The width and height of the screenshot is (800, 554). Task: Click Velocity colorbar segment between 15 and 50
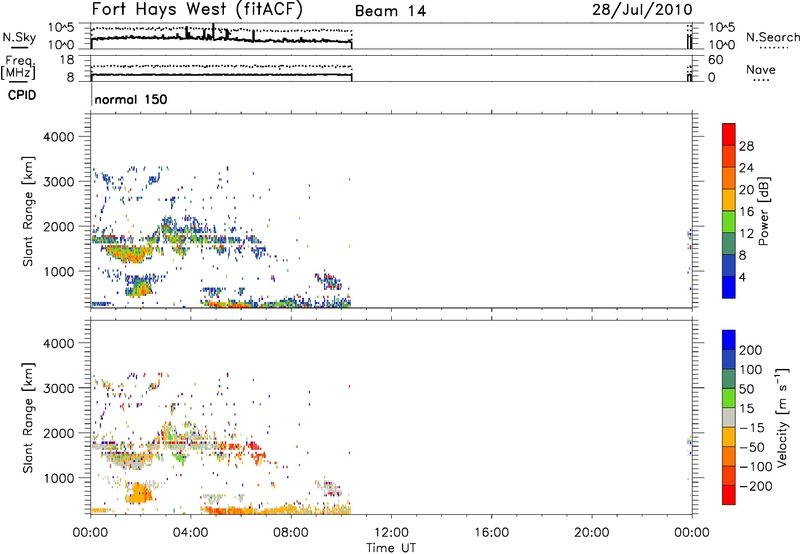point(729,398)
